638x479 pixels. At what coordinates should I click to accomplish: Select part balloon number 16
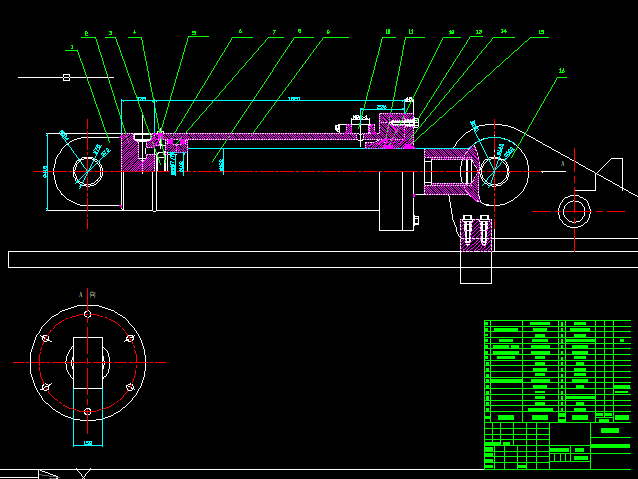(x=562, y=71)
